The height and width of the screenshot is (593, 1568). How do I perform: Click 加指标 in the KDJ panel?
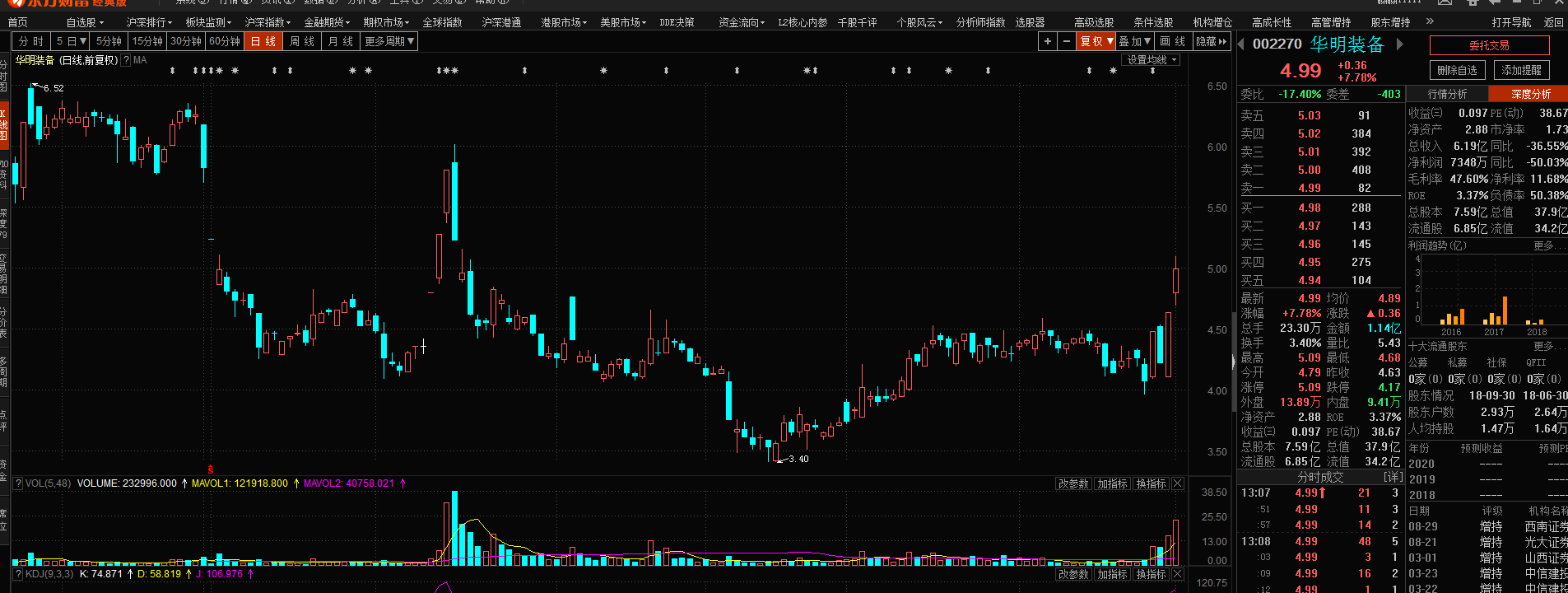point(1112,574)
